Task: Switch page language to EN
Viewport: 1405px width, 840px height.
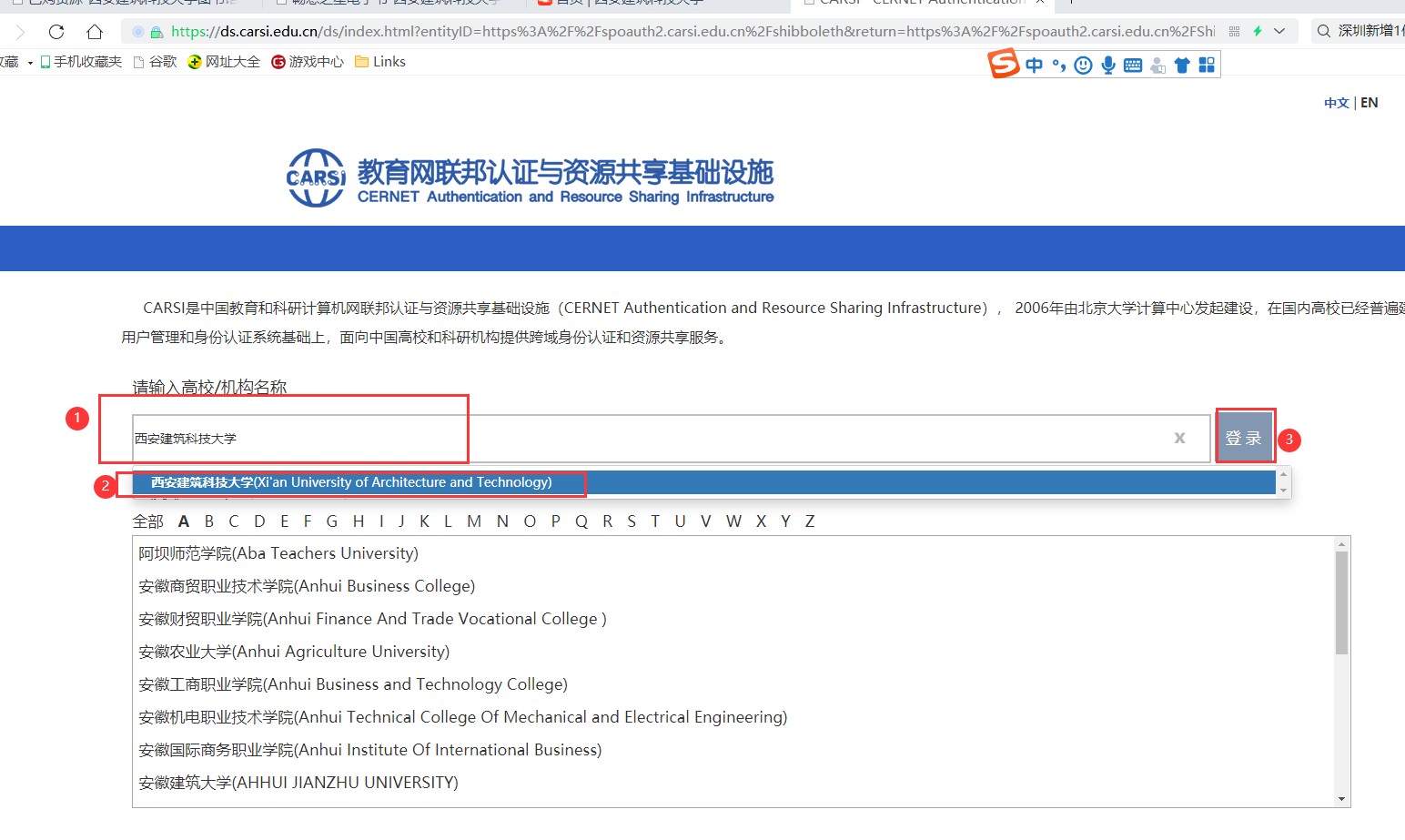Action: (1369, 103)
